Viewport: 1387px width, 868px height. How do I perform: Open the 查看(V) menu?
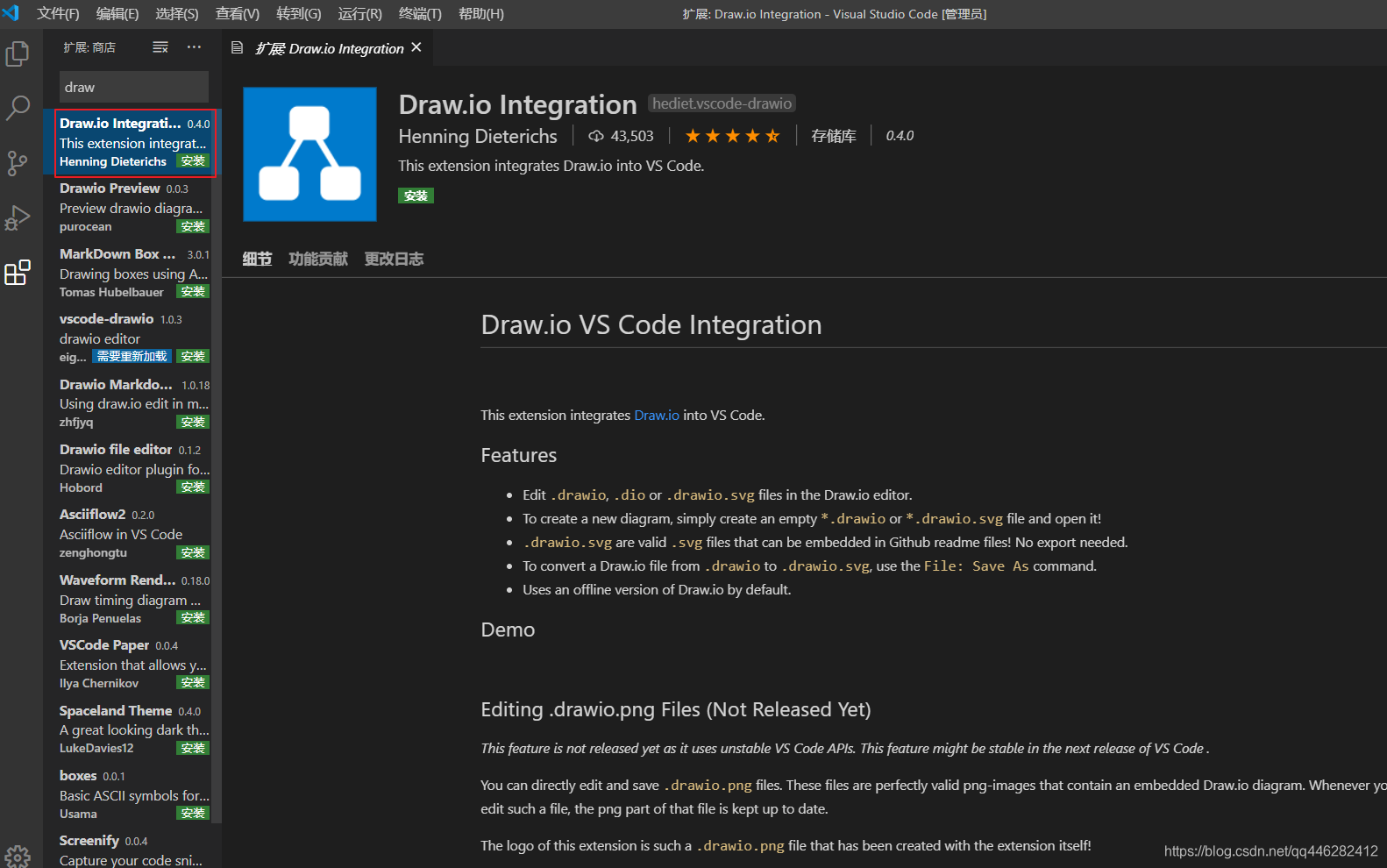click(238, 14)
